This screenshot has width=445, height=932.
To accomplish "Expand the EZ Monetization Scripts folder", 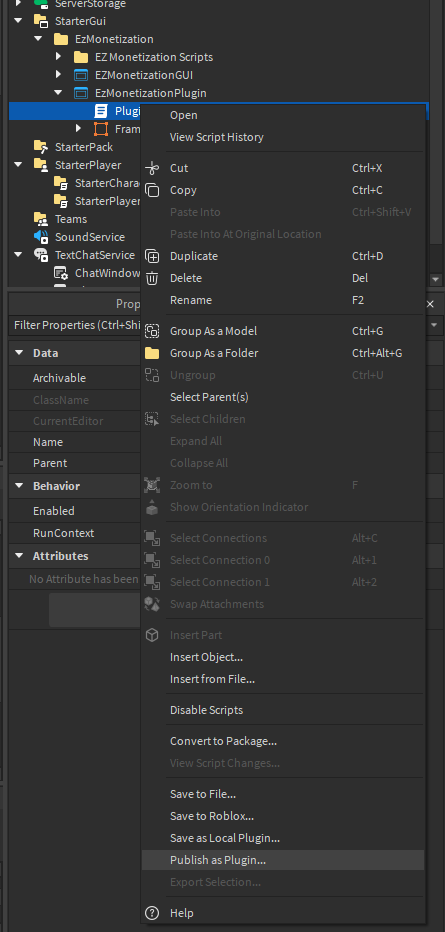I will 58,58.
